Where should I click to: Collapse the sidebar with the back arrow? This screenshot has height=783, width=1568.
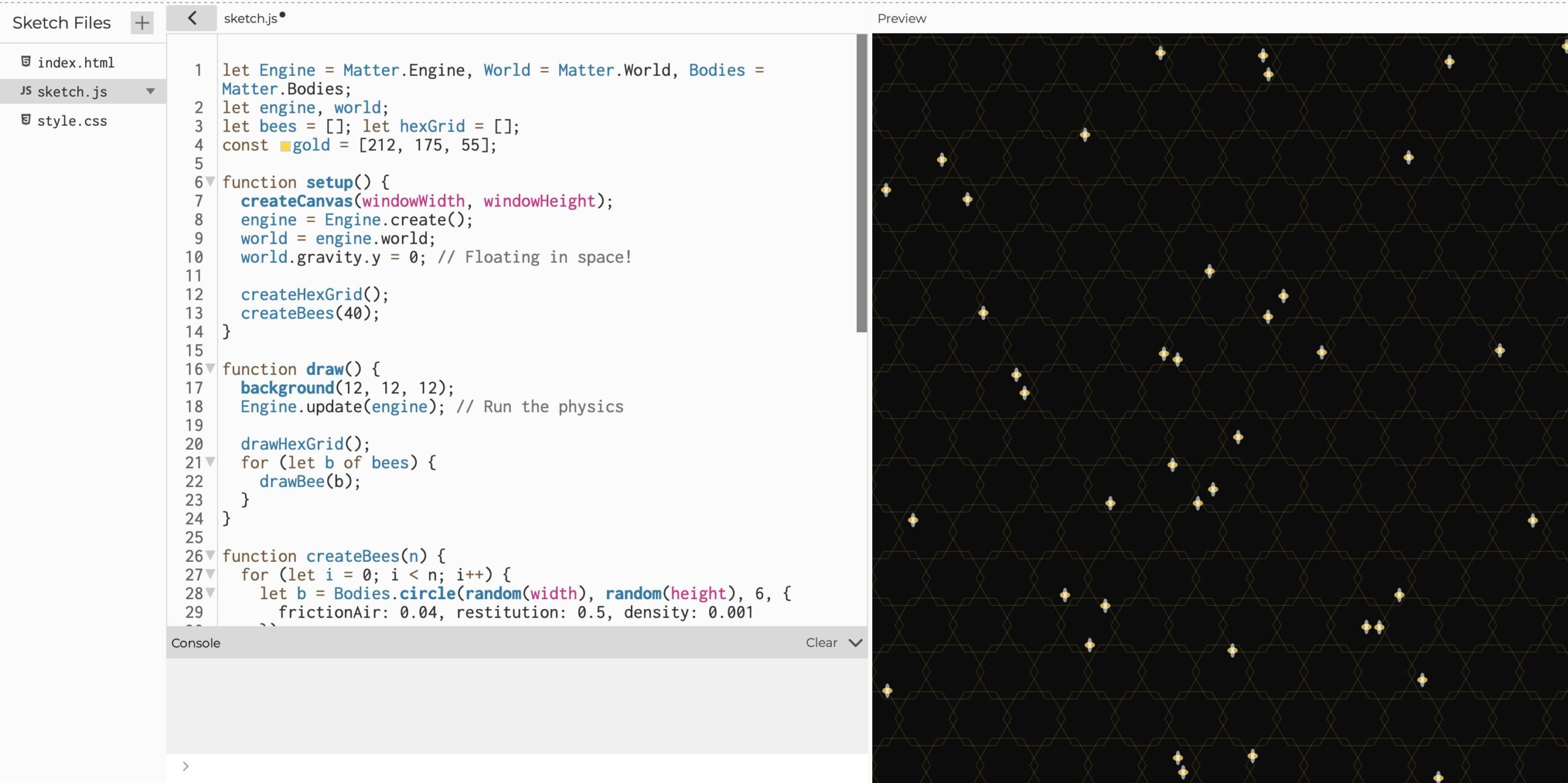192,18
